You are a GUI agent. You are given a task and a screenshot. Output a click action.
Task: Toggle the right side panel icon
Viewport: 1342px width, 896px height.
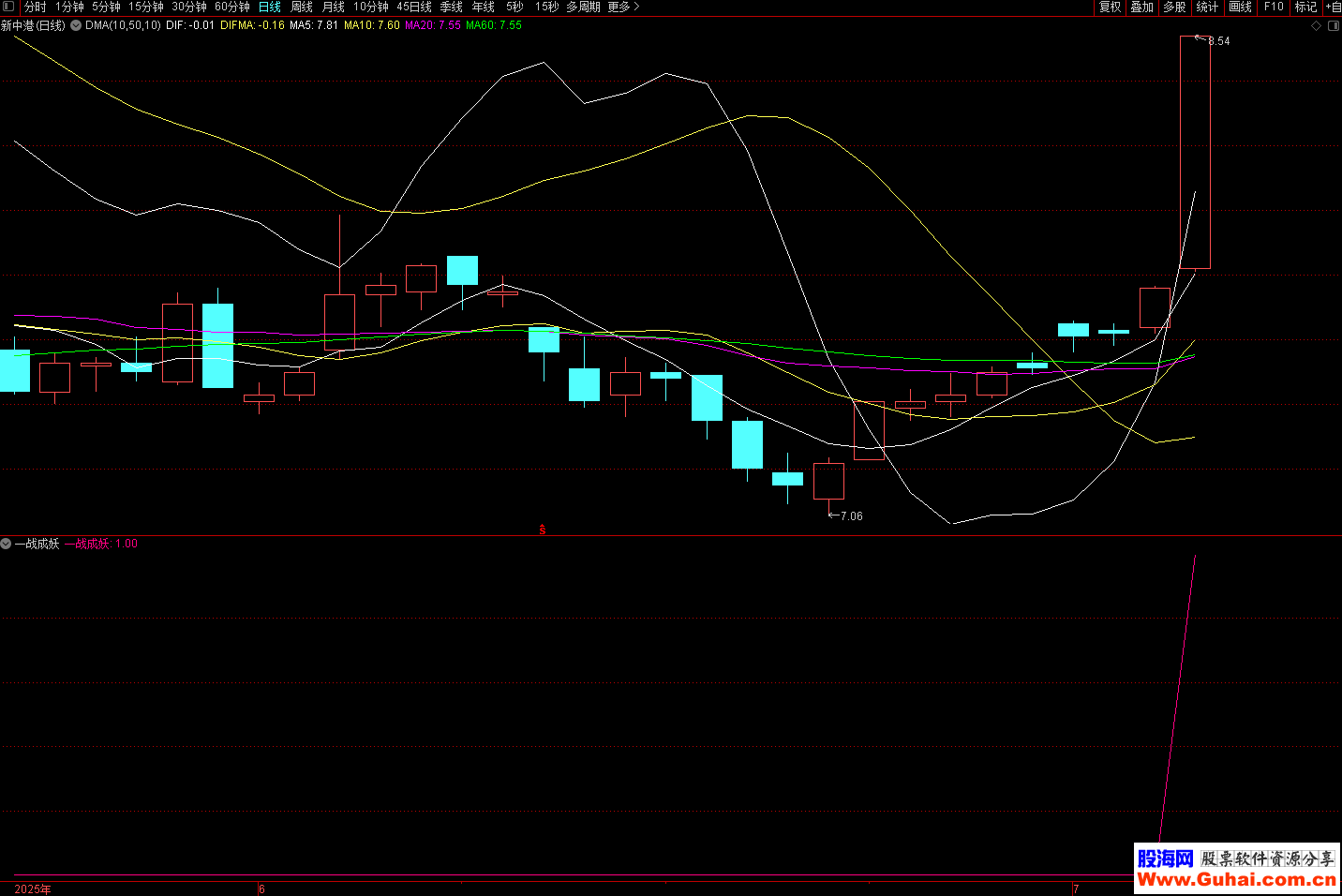pos(1334,26)
